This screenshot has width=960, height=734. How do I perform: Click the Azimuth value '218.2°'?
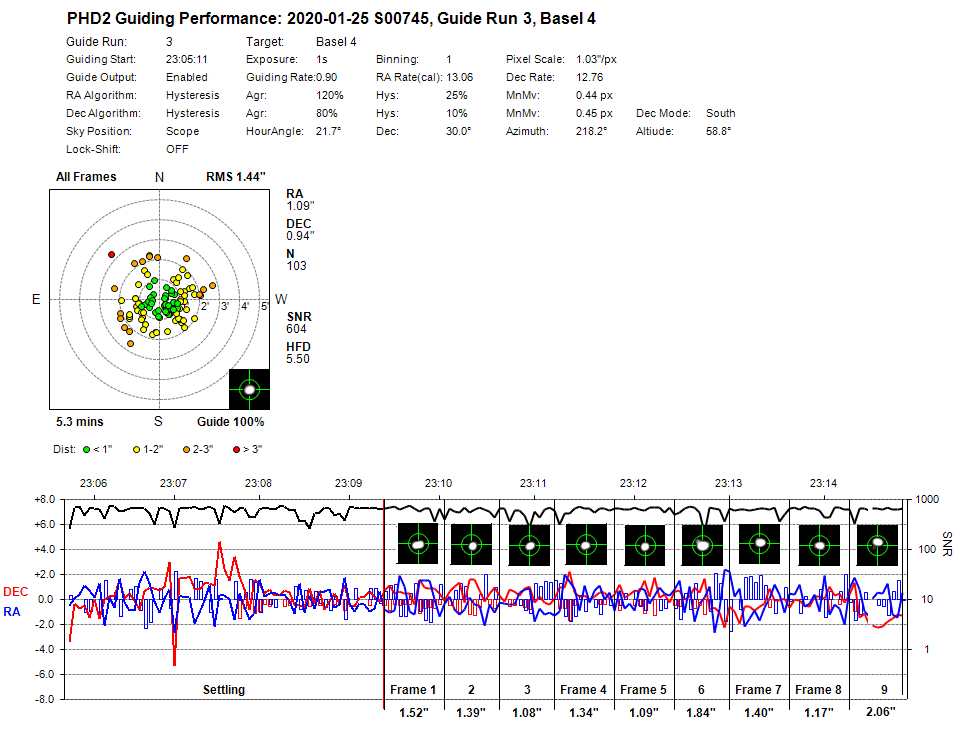(591, 131)
